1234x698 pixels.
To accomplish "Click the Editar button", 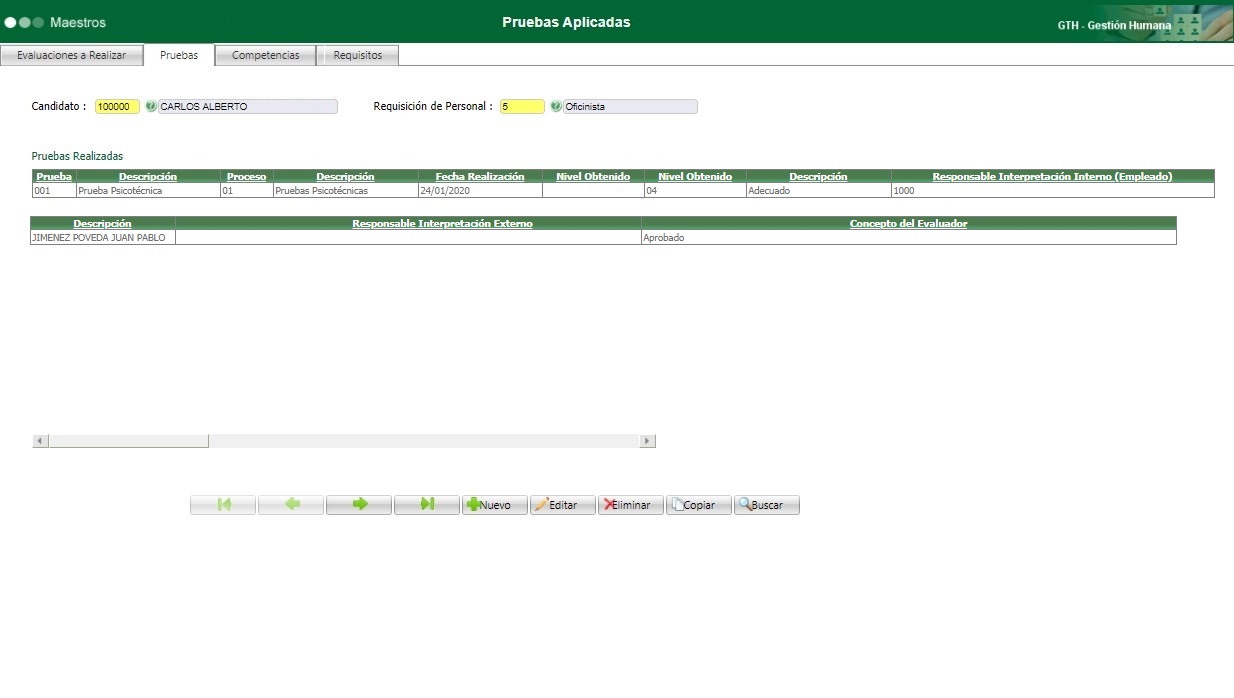I will 563,505.
